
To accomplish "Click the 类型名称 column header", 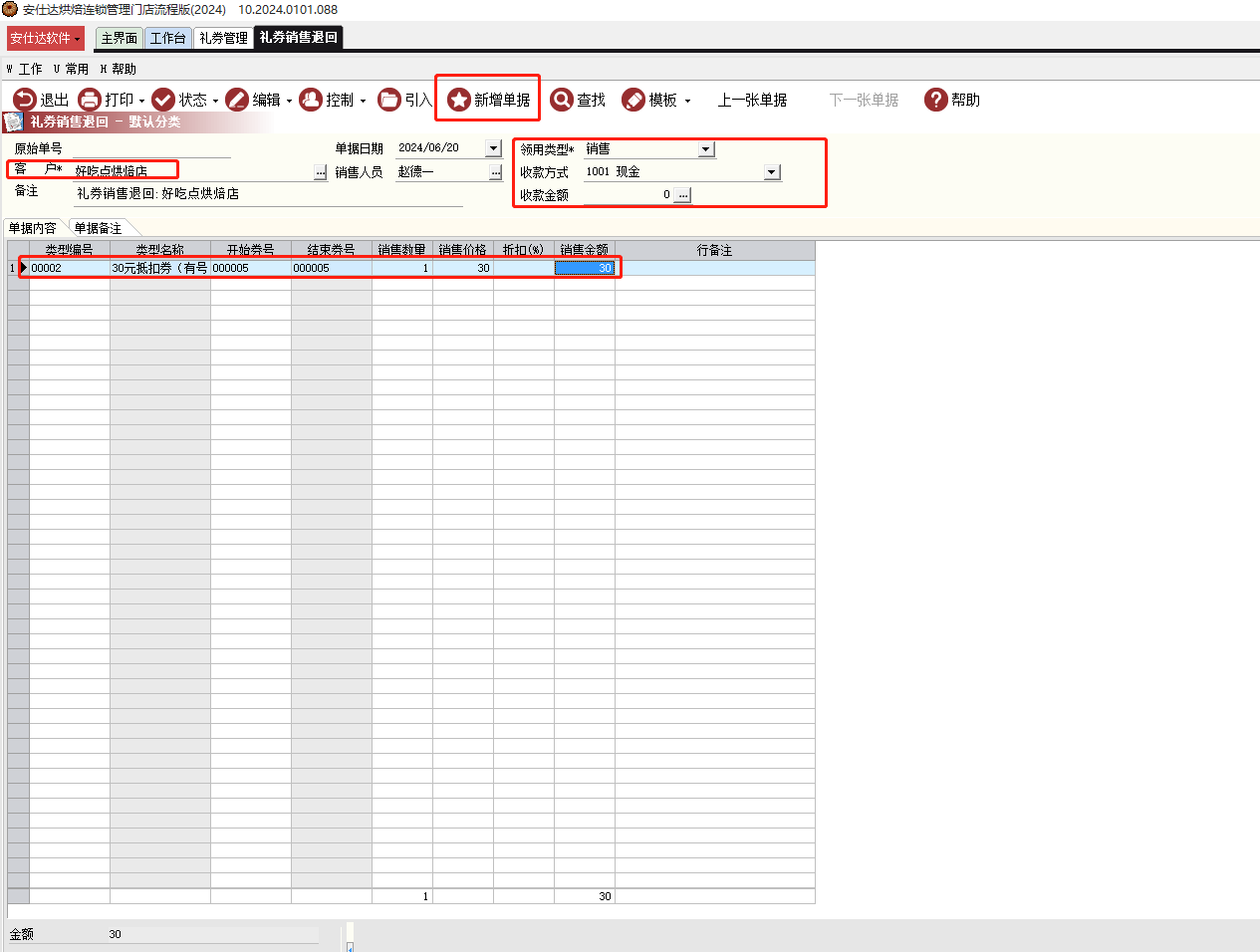I will [x=160, y=250].
